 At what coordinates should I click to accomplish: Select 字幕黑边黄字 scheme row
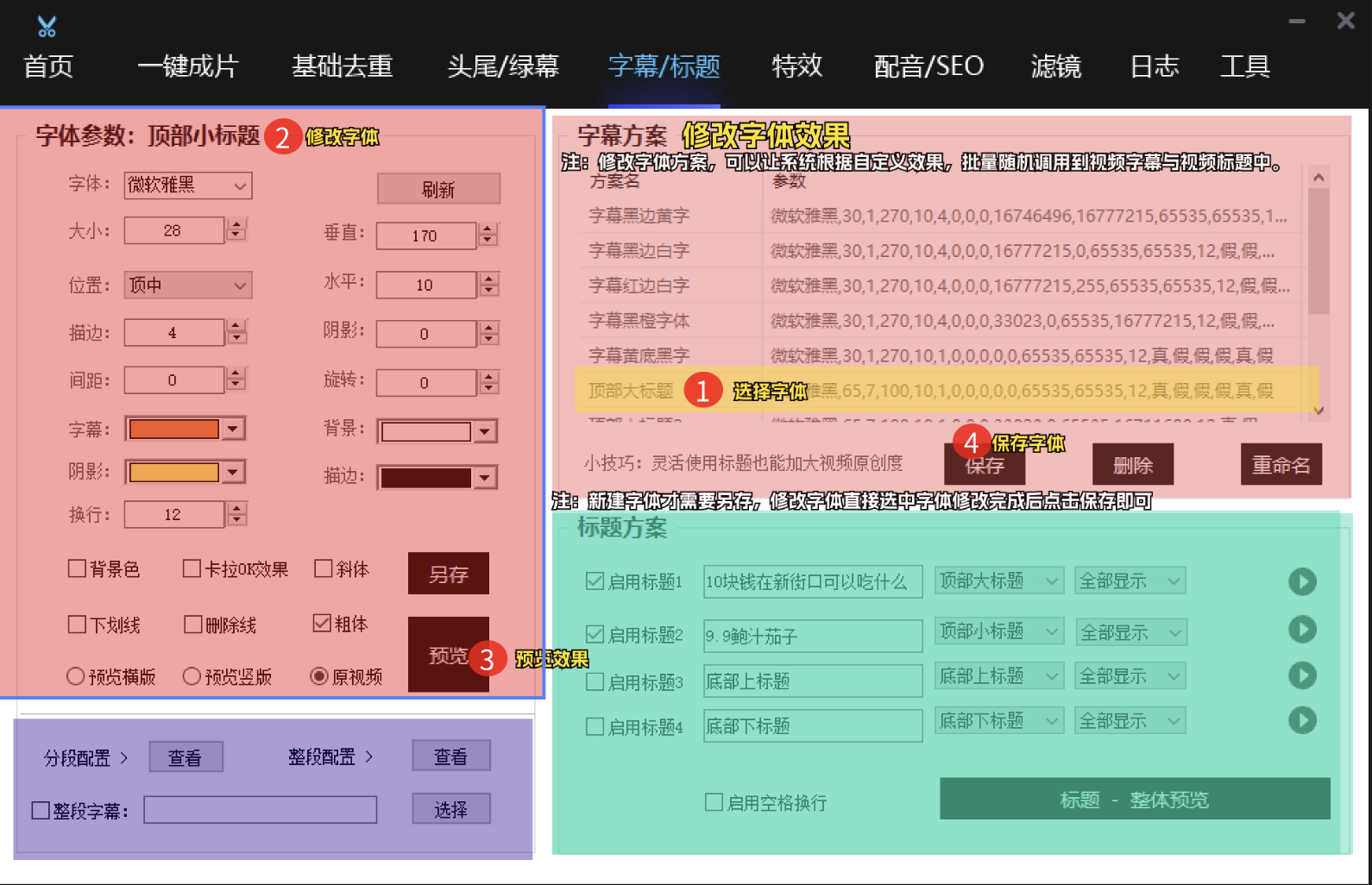[x=941, y=216]
